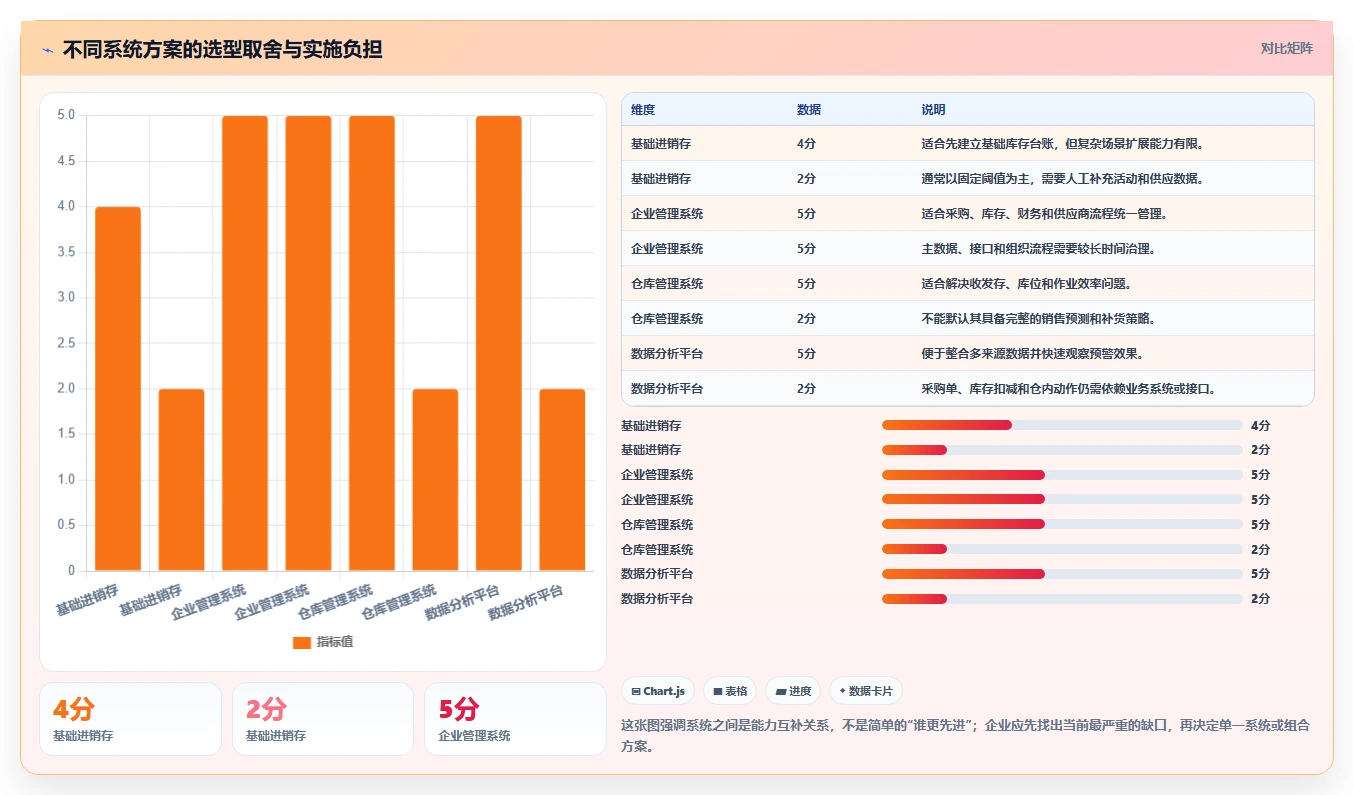Click the title 不同系统方案的选型取舍与实施负担
Viewport: 1354px width, 795px height.
point(223,49)
